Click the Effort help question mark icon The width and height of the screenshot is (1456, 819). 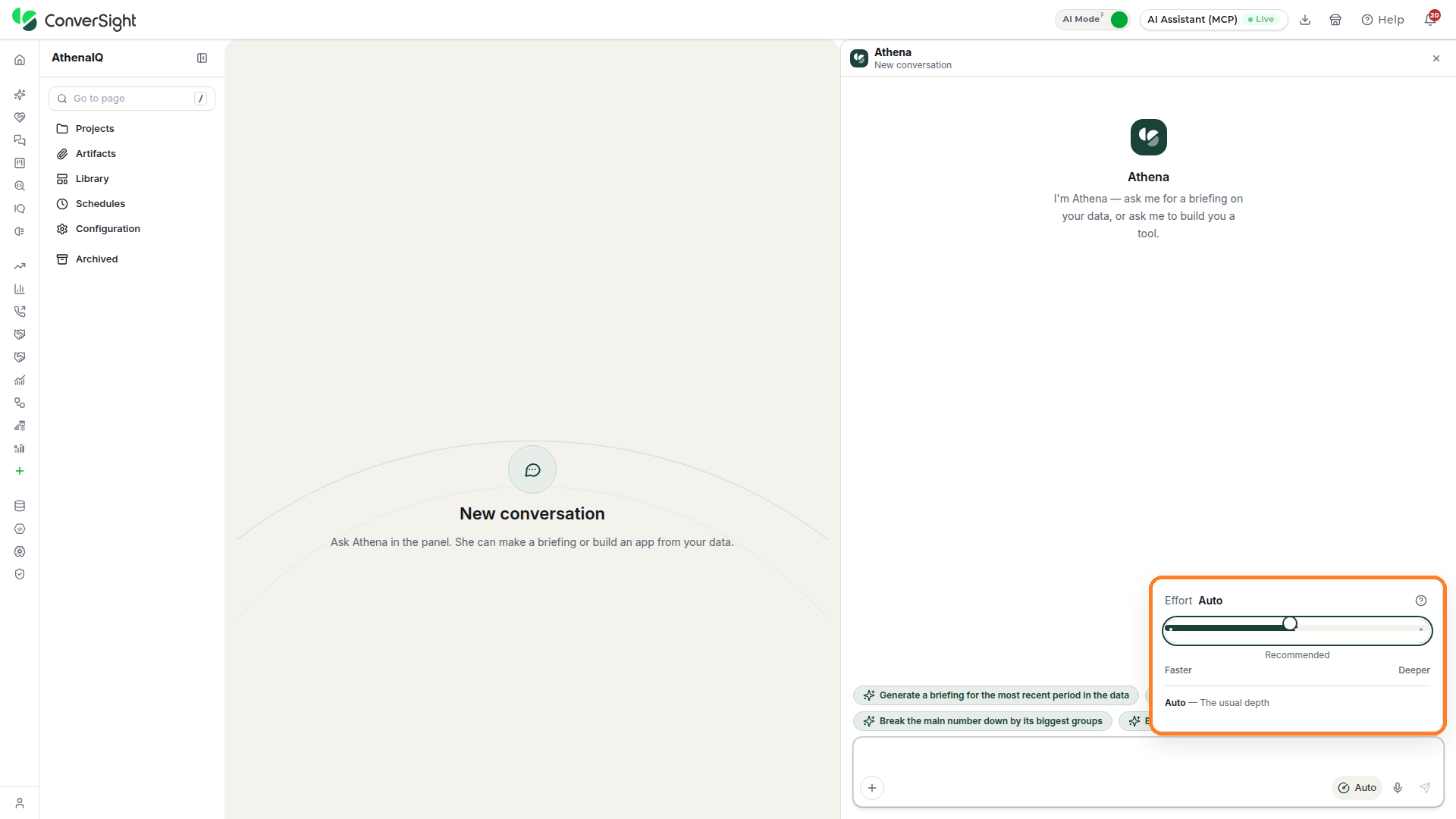click(x=1421, y=601)
